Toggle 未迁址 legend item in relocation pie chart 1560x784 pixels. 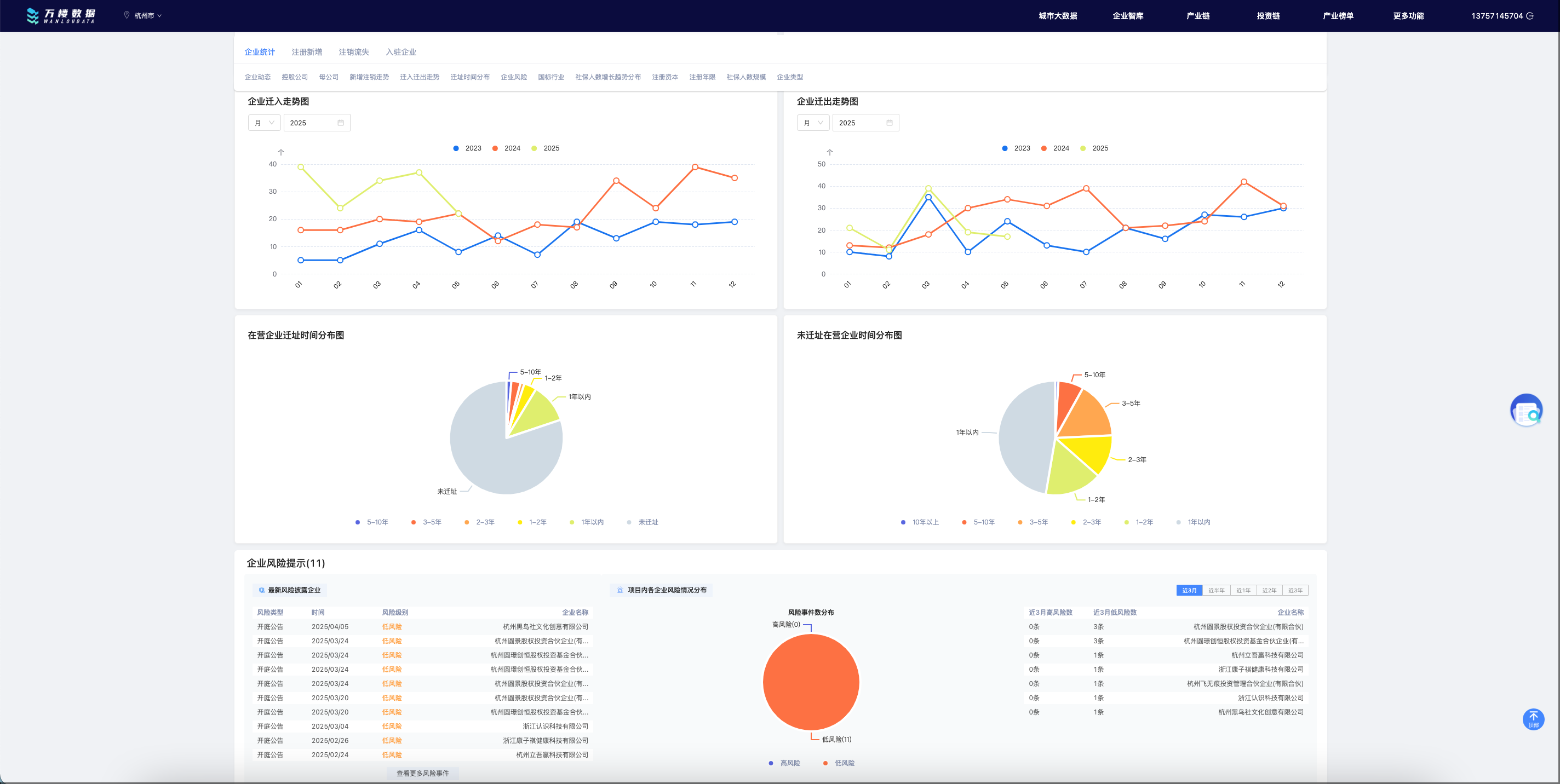coord(642,522)
